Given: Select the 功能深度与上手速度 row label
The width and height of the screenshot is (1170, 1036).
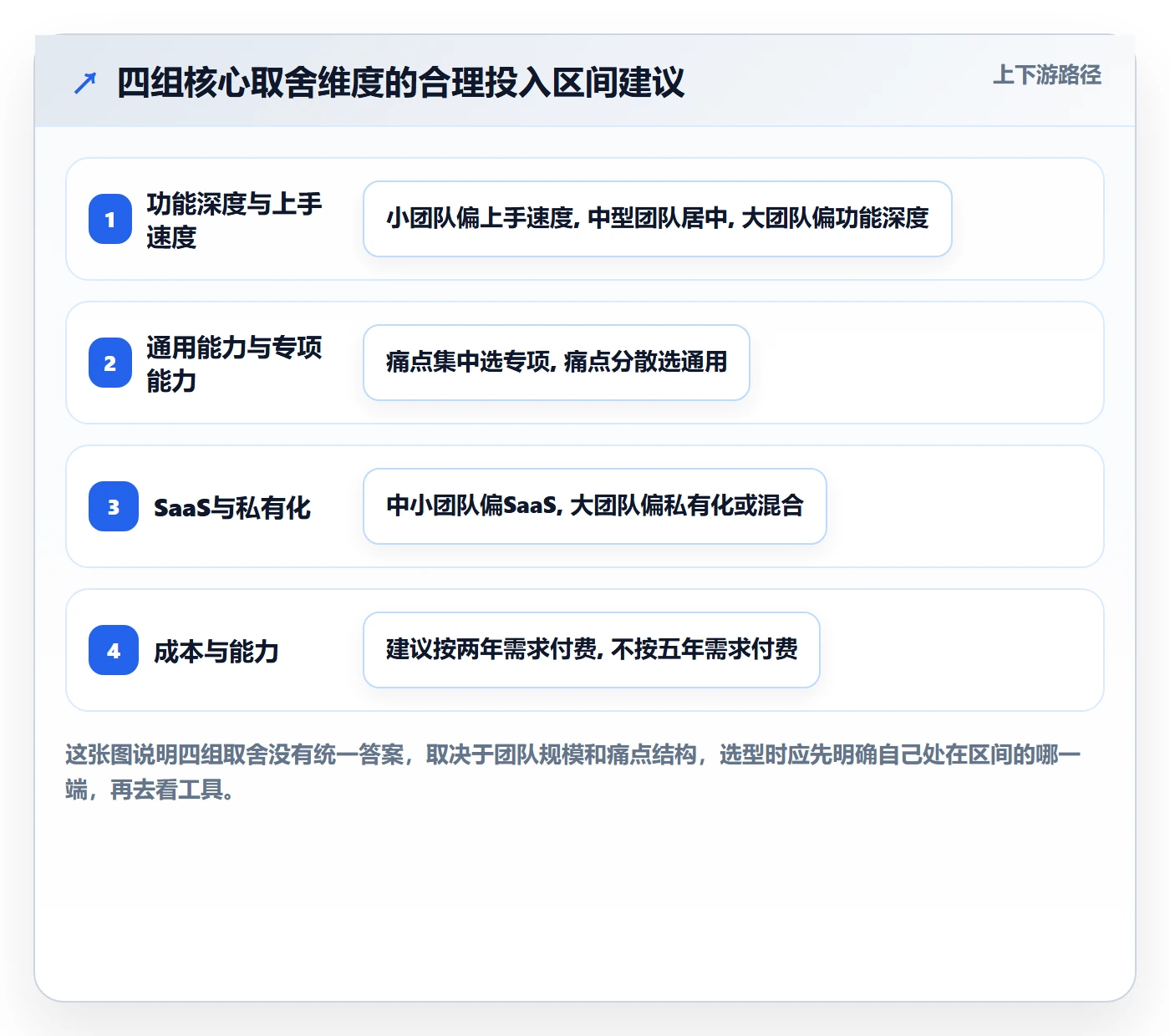Looking at the screenshot, I should (234, 220).
